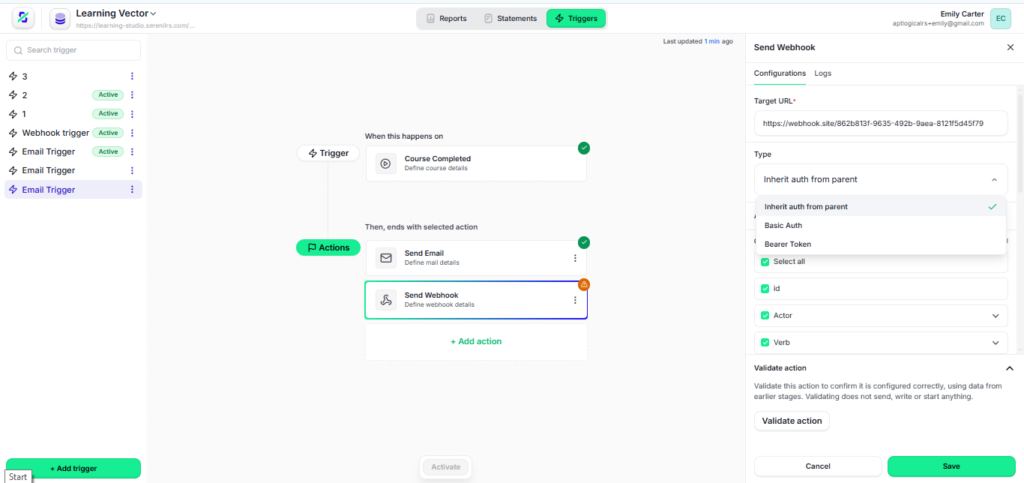Collapse the Validate action section

click(x=1010, y=368)
